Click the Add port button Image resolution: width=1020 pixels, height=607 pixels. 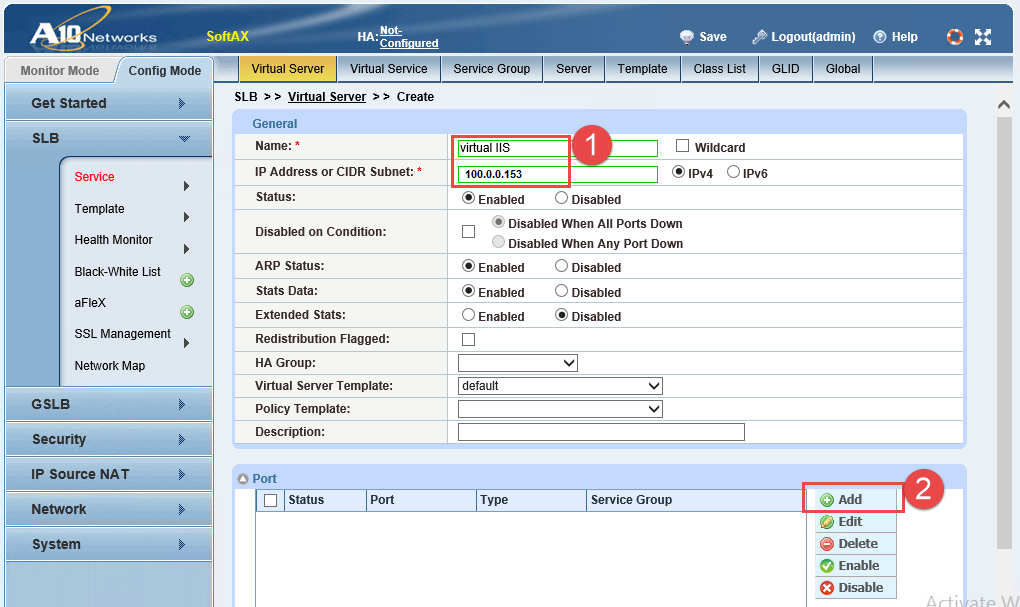[854, 500]
